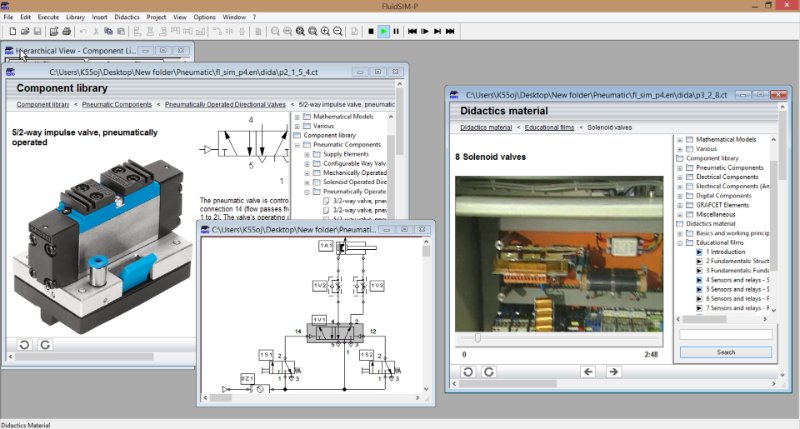Open the Execute menu

[x=48, y=17]
